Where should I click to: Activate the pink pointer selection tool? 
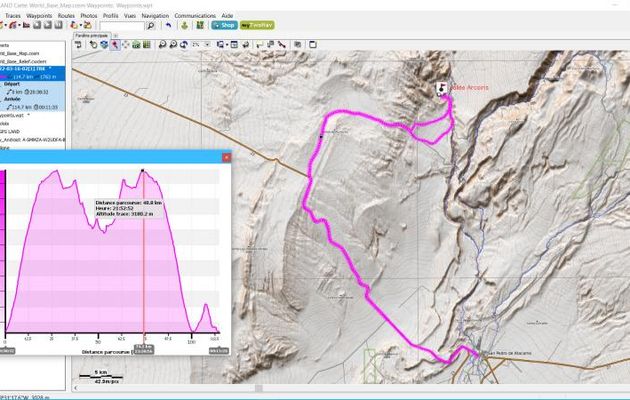tap(115, 44)
